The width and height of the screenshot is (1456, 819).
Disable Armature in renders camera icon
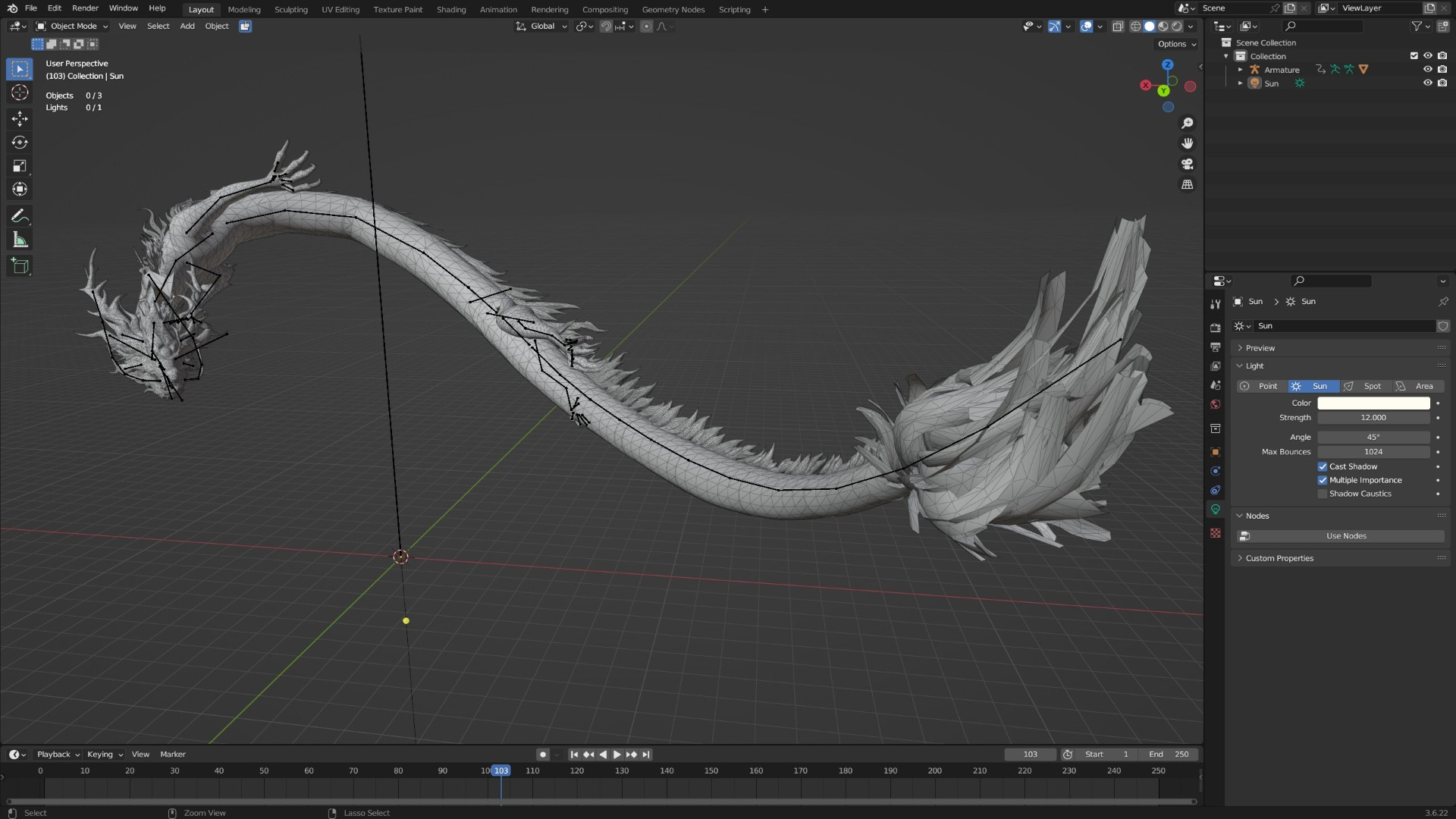(1442, 70)
